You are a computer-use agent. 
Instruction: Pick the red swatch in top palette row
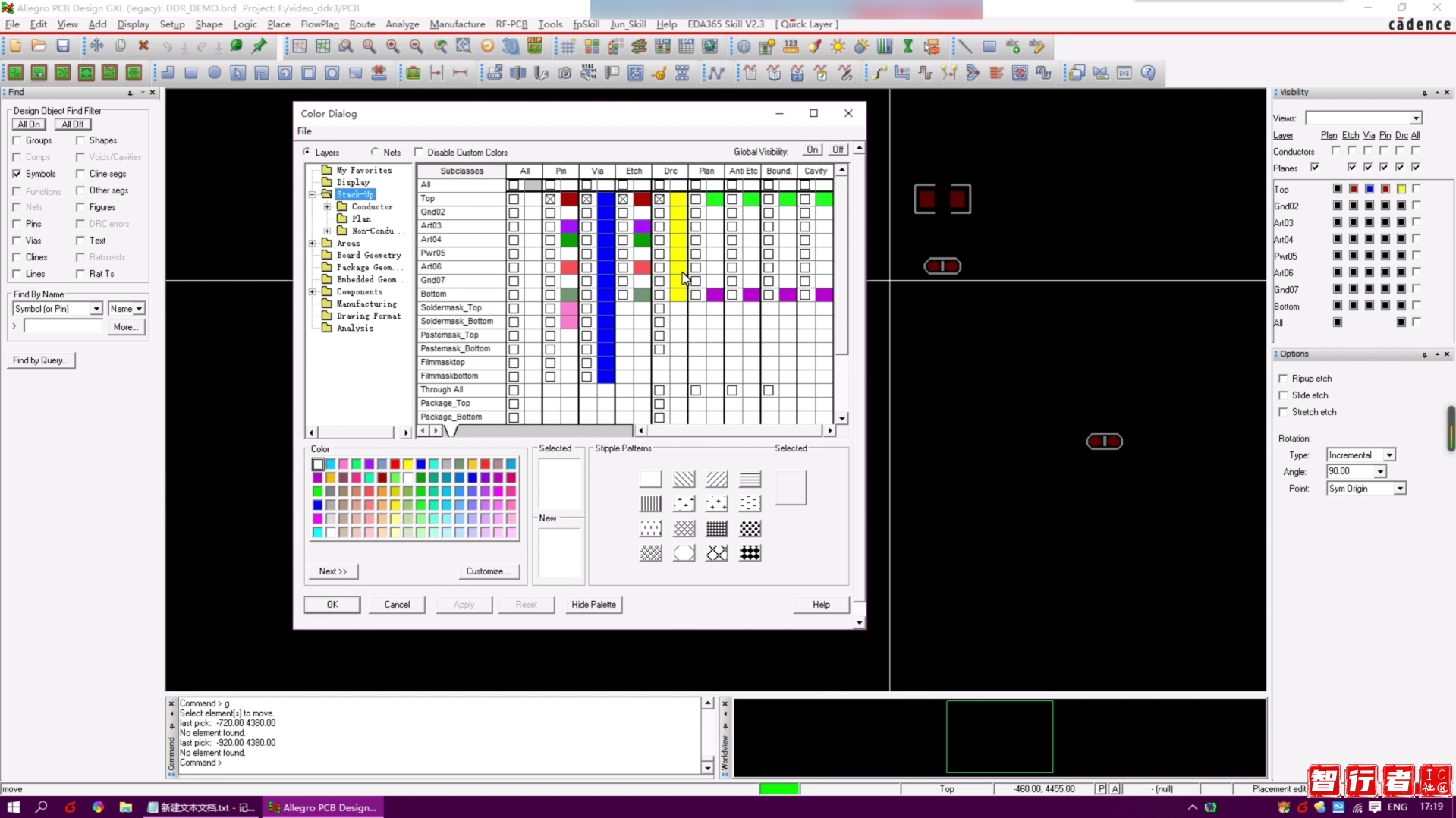coord(395,464)
